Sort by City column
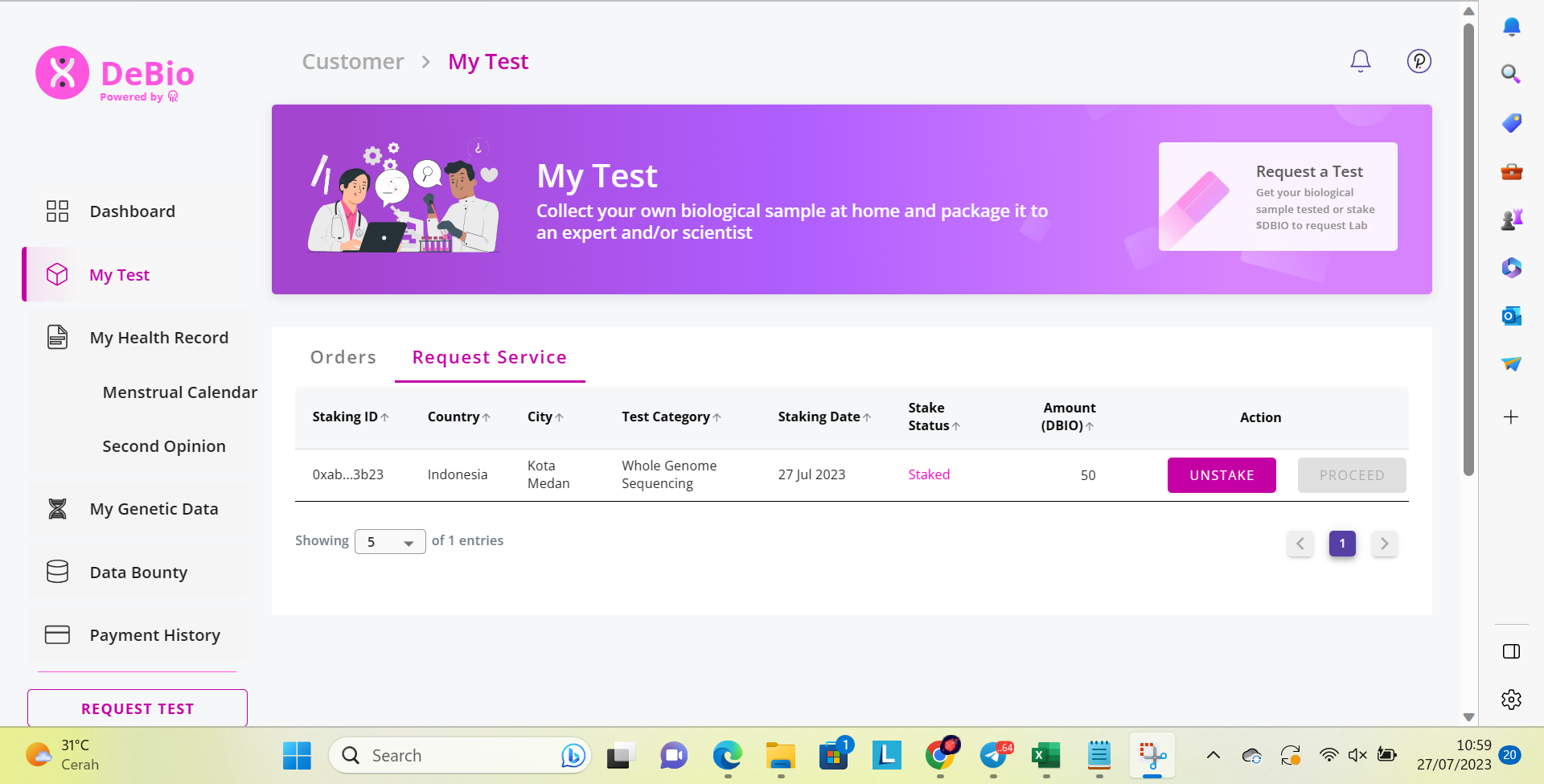The height and width of the screenshot is (784, 1544). point(545,417)
